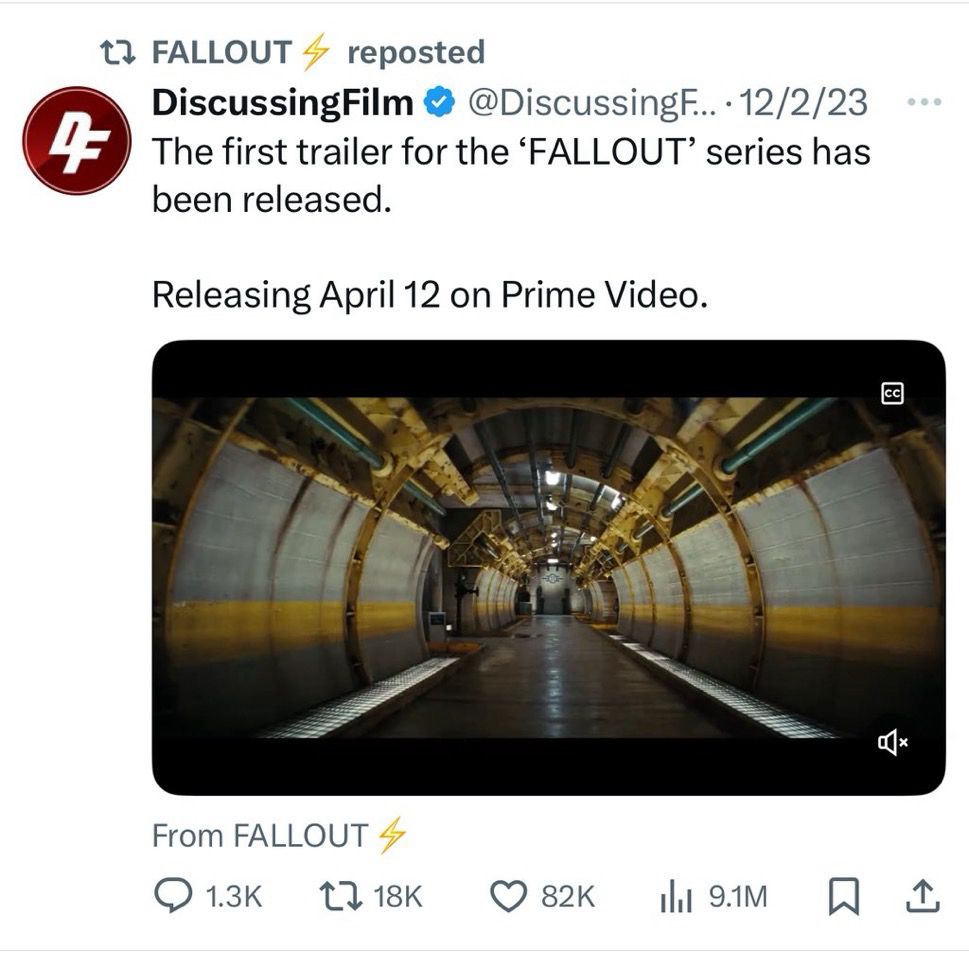Bookmark this tweet
The image size is (969, 969).
coord(845,897)
